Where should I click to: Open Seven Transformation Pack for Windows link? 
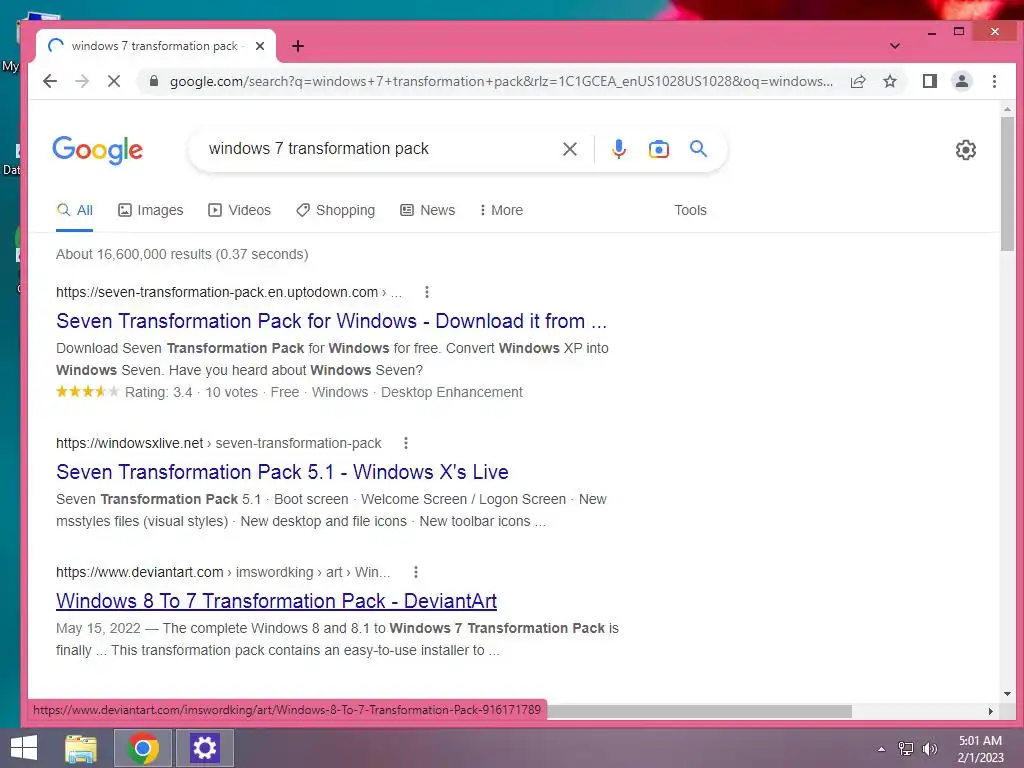331,321
